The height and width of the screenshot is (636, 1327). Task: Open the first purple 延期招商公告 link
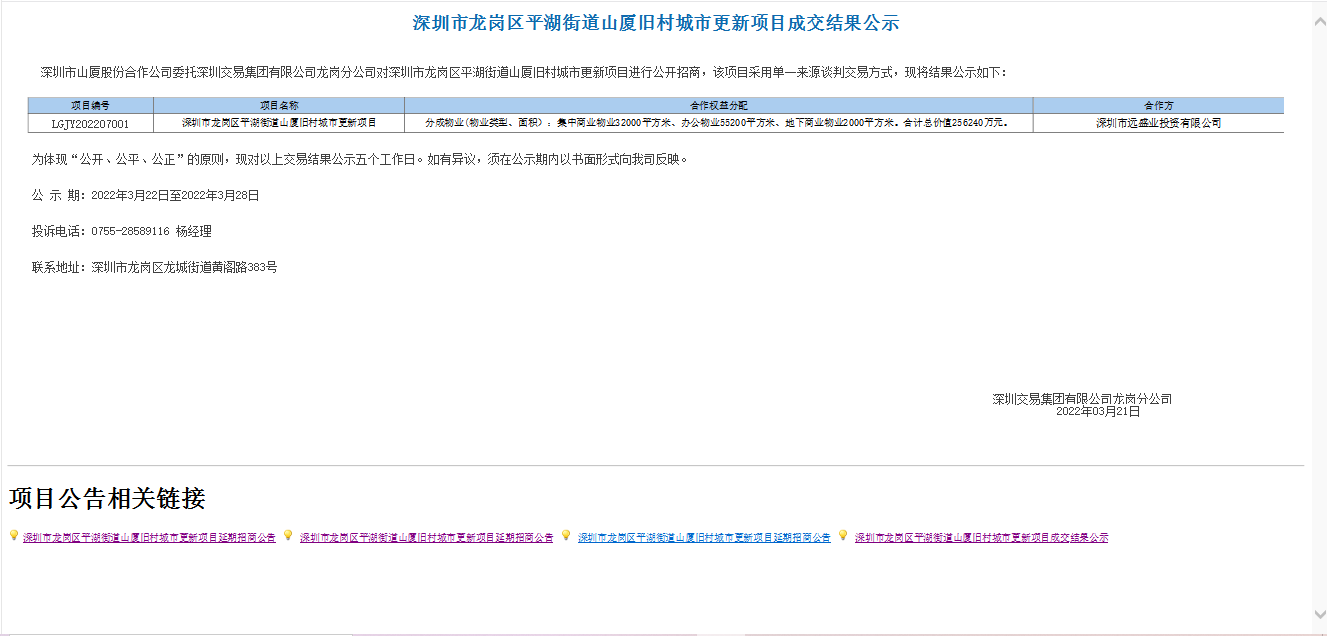tap(149, 538)
